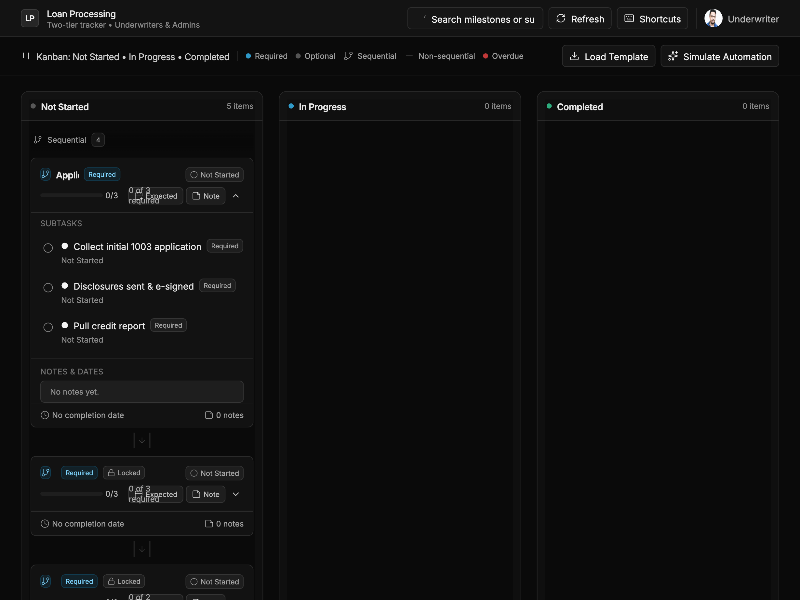Click the Sequential branch icon on the Application card
800x600 pixels.
click(x=46, y=174)
